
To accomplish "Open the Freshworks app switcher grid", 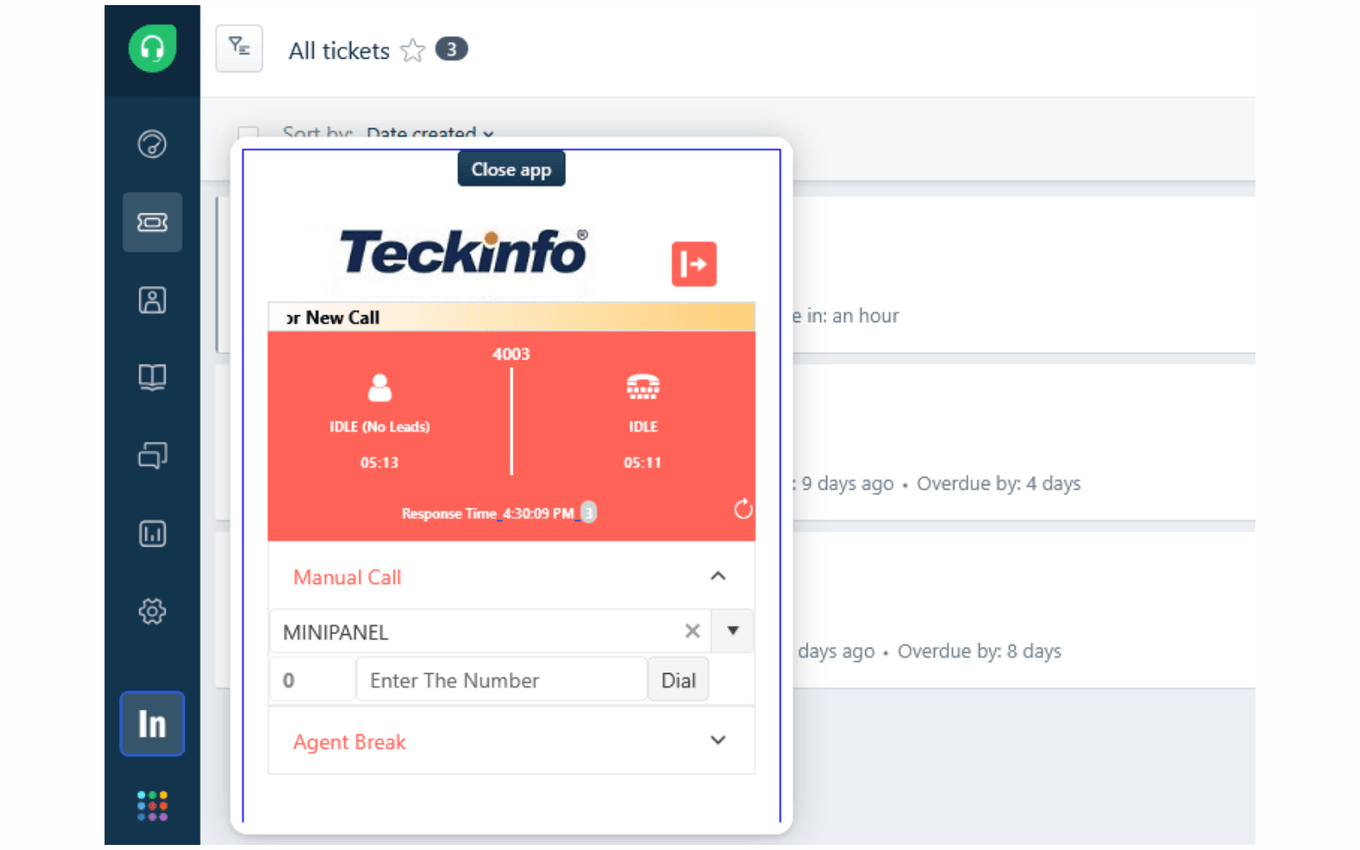I will click(x=152, y=804).
